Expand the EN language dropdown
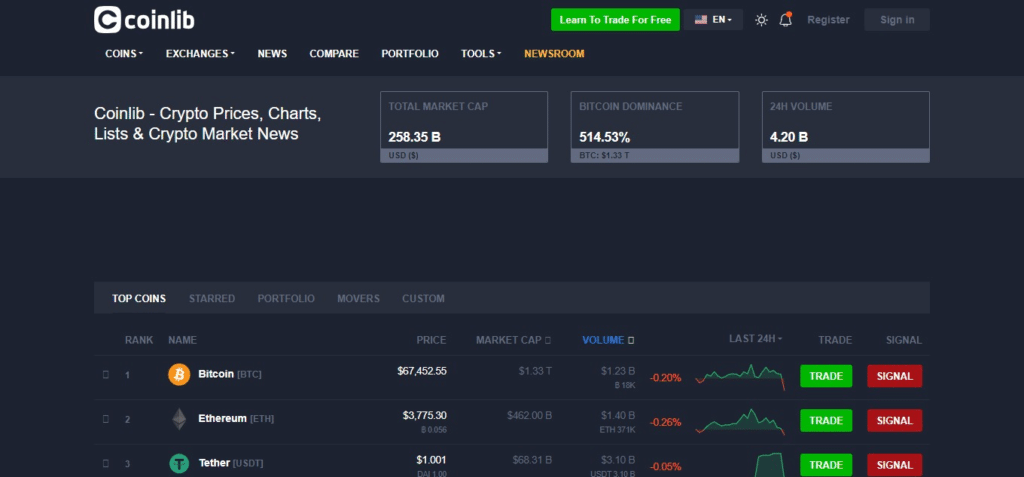 [713, 20]
